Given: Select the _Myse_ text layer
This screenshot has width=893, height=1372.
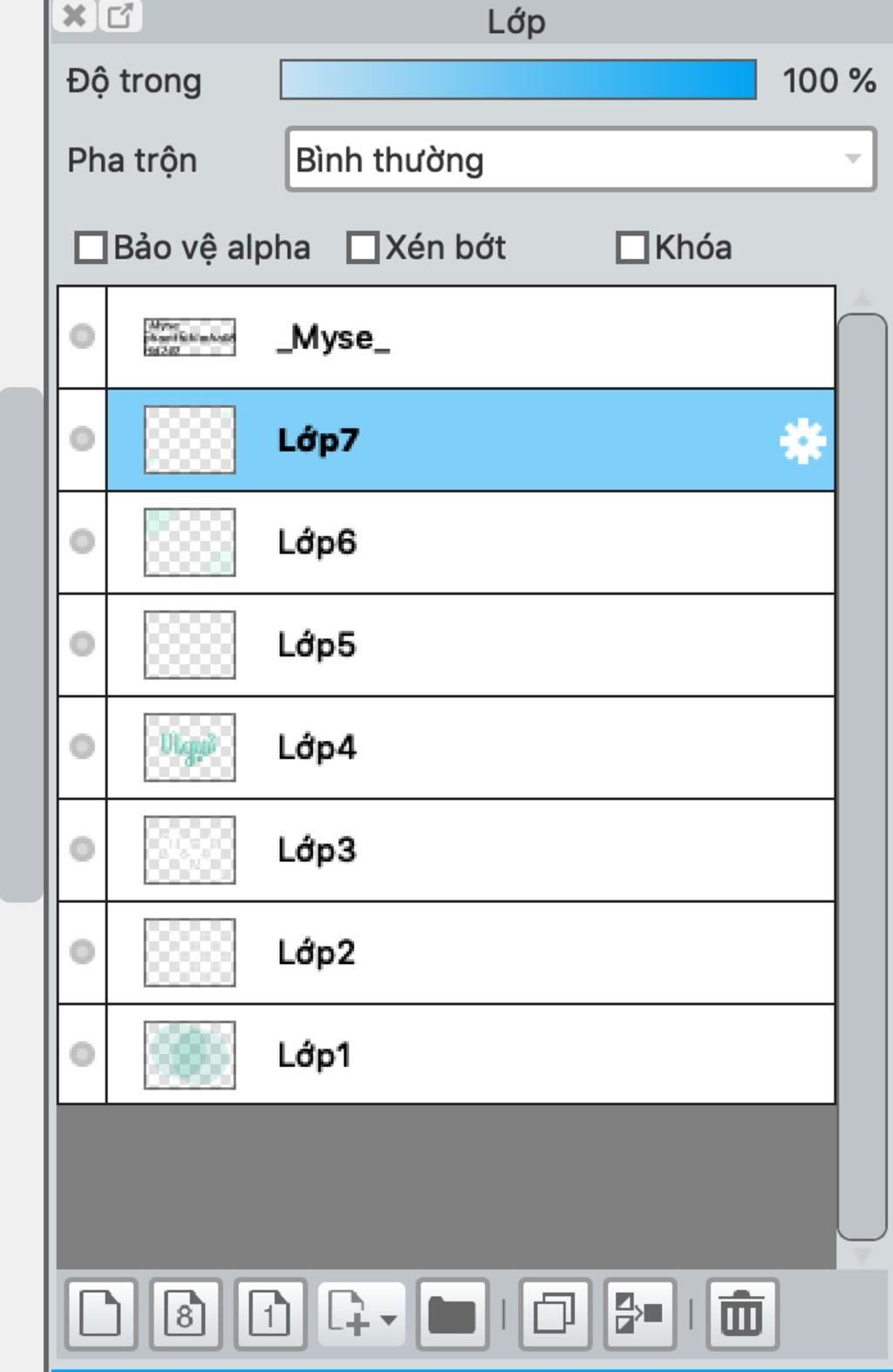Looking at the screenshot, I should (471, 337).
